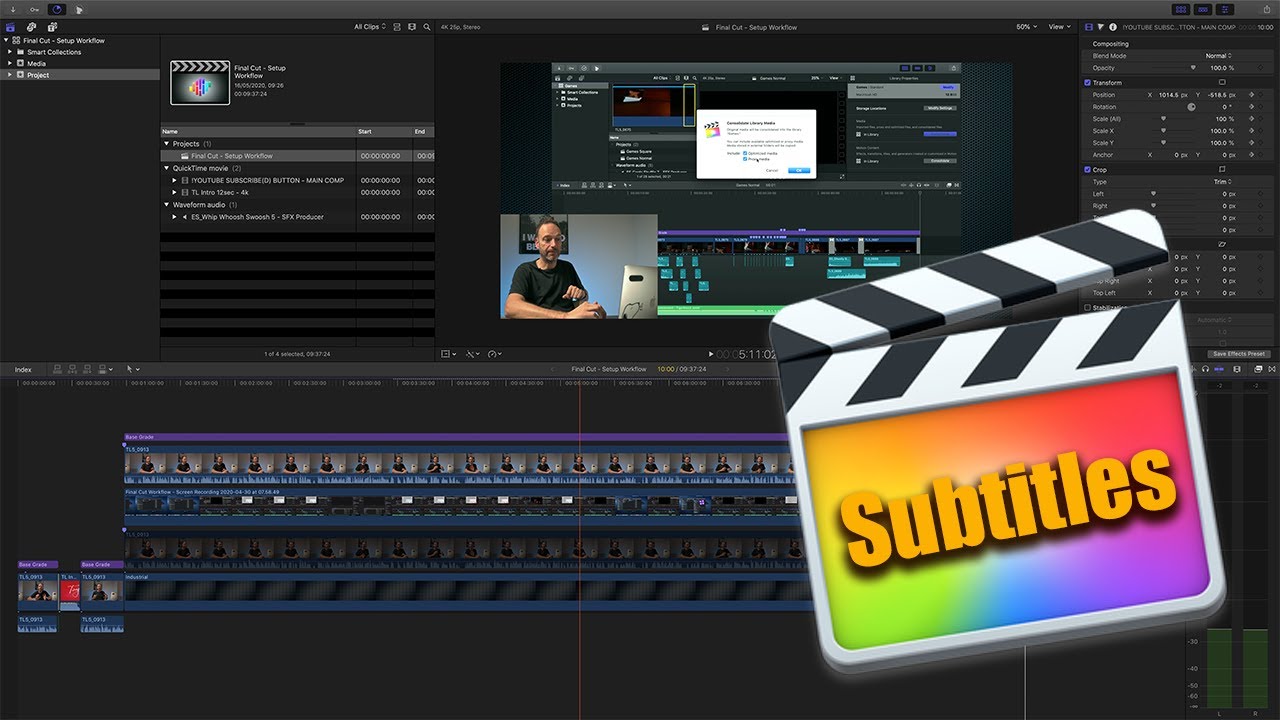Select Final Cut - Setup Workflow project row

pos(297,156)
